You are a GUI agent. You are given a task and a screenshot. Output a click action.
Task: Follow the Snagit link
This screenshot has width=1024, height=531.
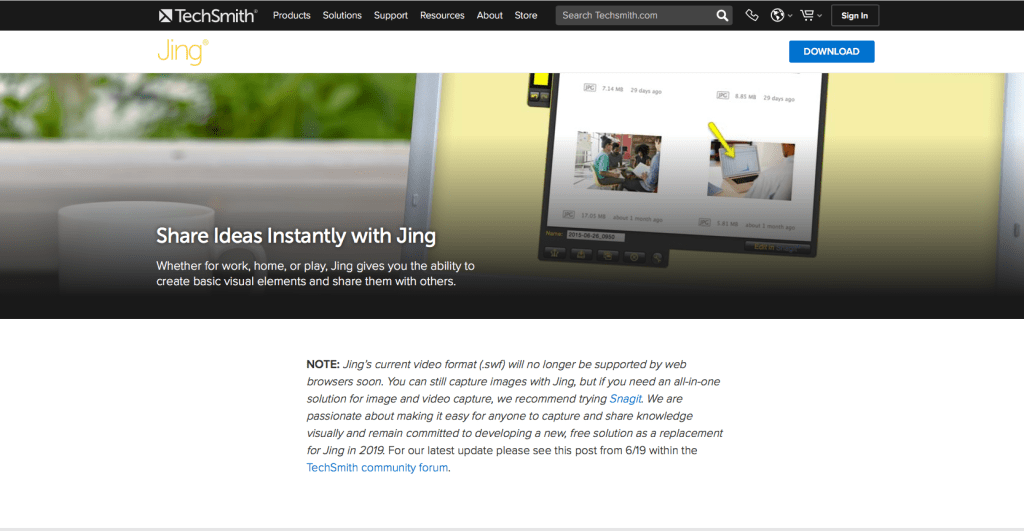click(625, 398)
